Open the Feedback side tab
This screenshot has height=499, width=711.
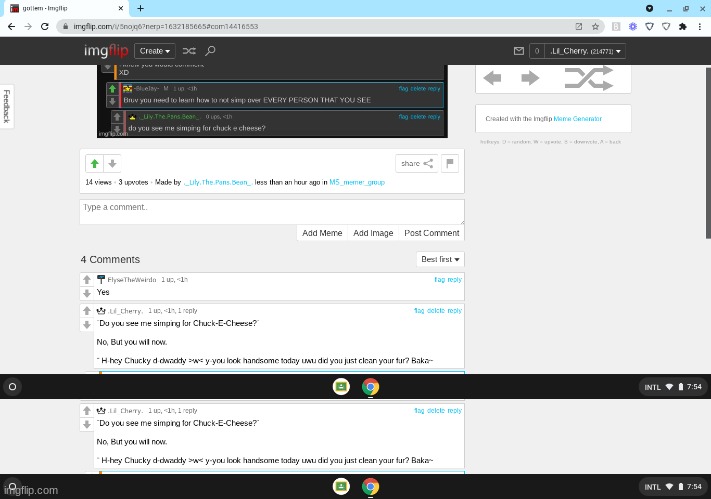(x=6, y=106)
